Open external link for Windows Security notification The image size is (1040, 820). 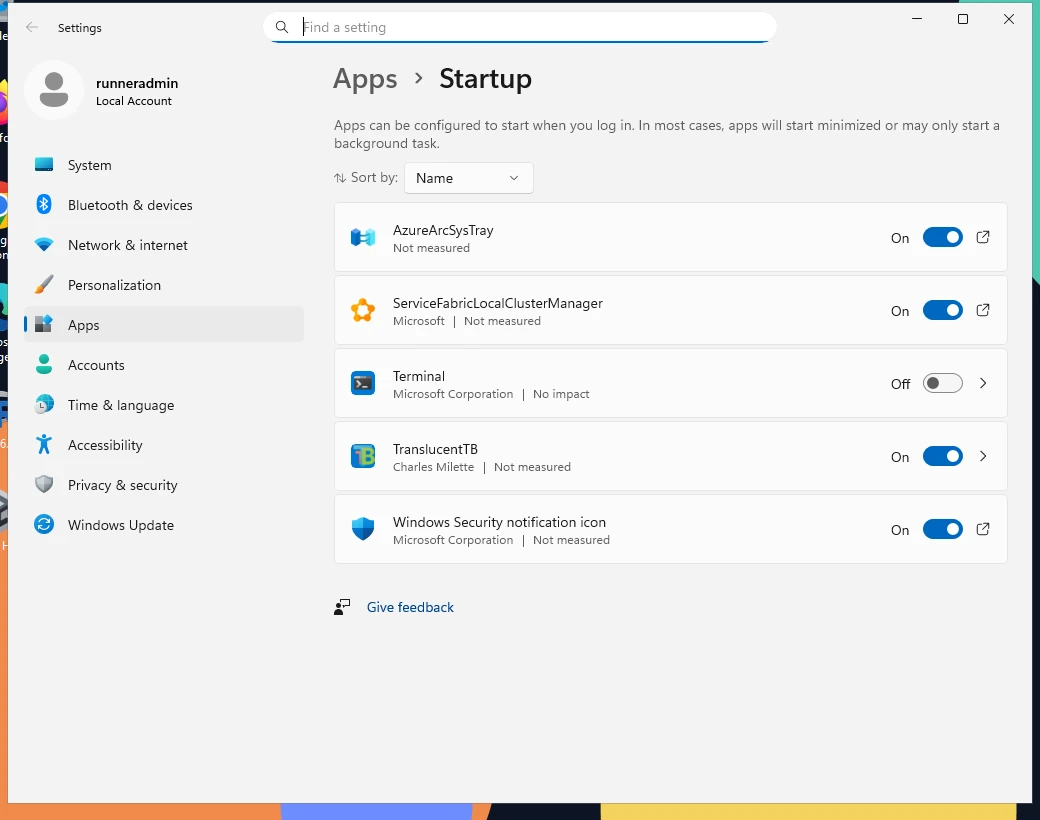(983, 529)
